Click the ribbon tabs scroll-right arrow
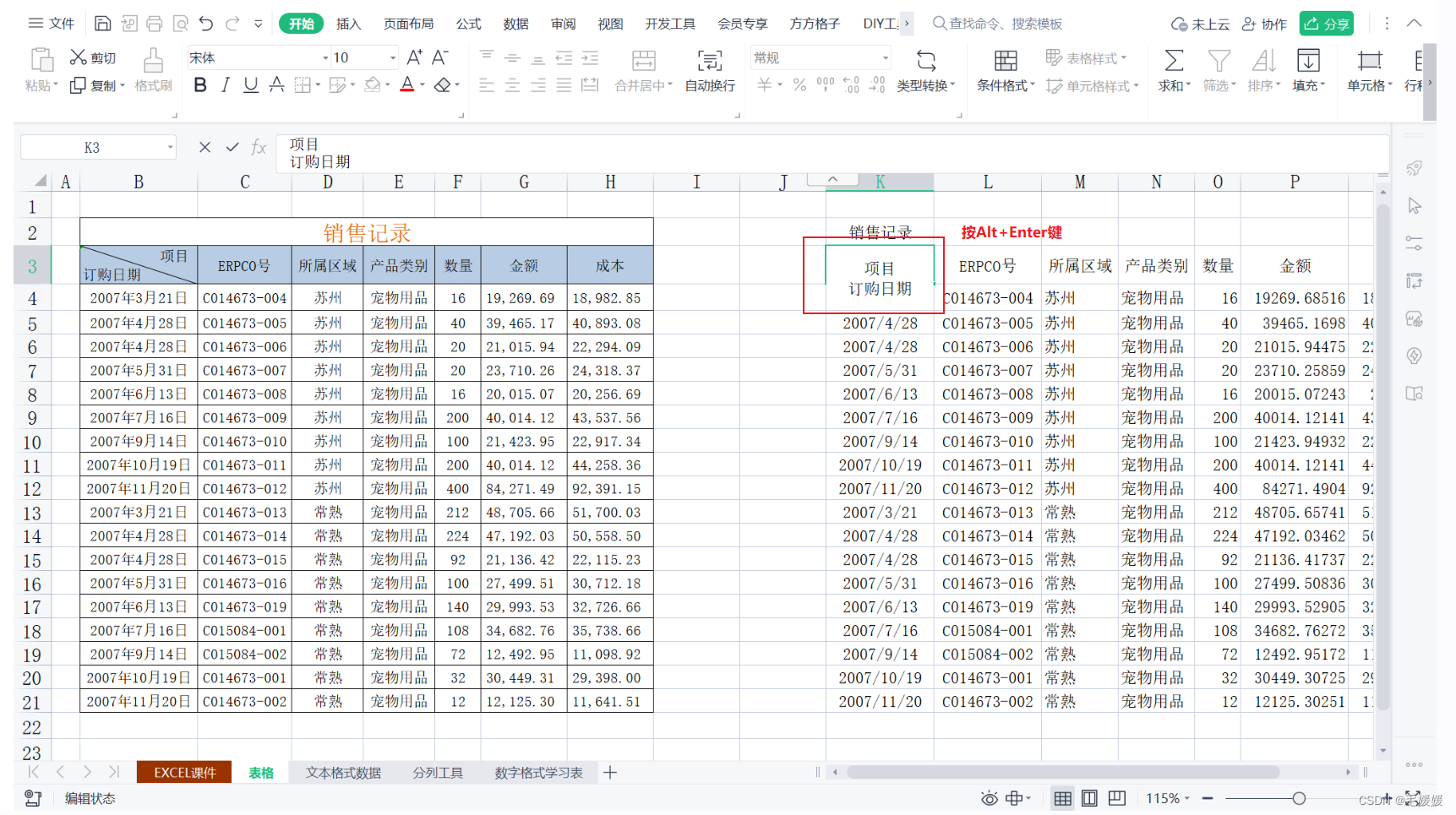This screenshot has width=1456, height=815. pos(907,23)
